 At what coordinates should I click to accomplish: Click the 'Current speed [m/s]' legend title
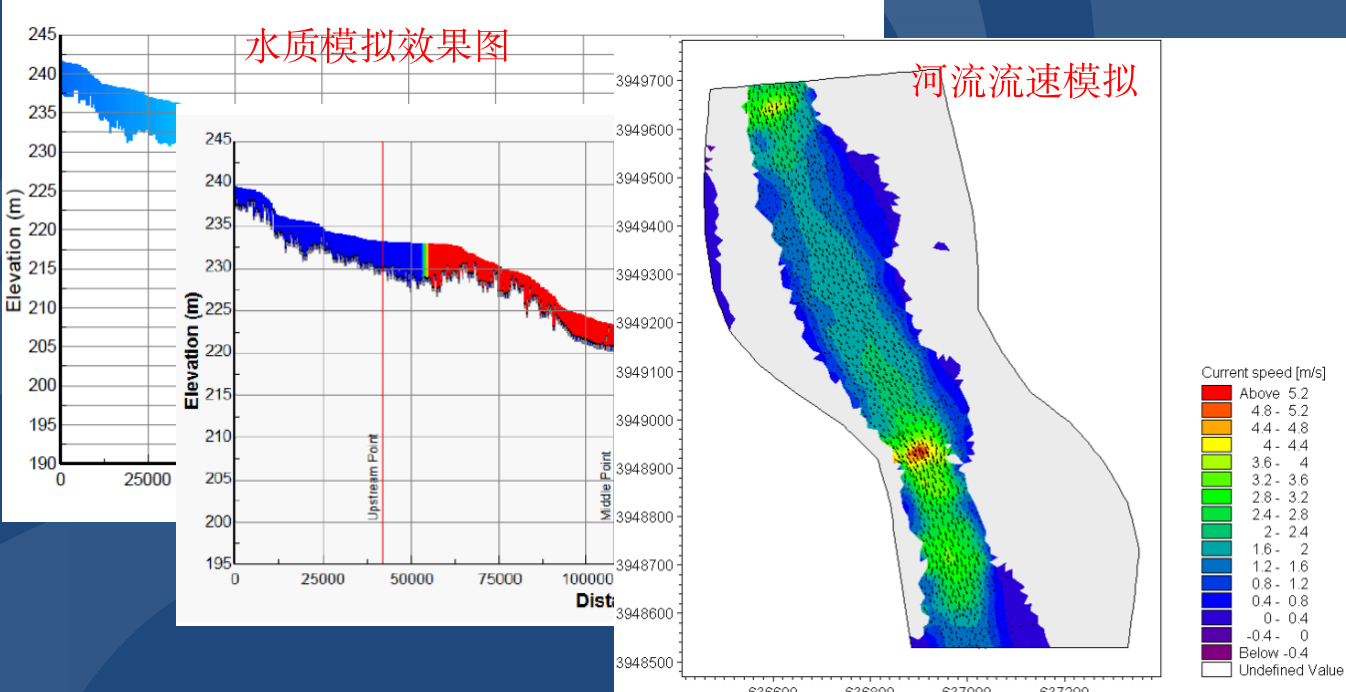click(x=1263, y=373)
